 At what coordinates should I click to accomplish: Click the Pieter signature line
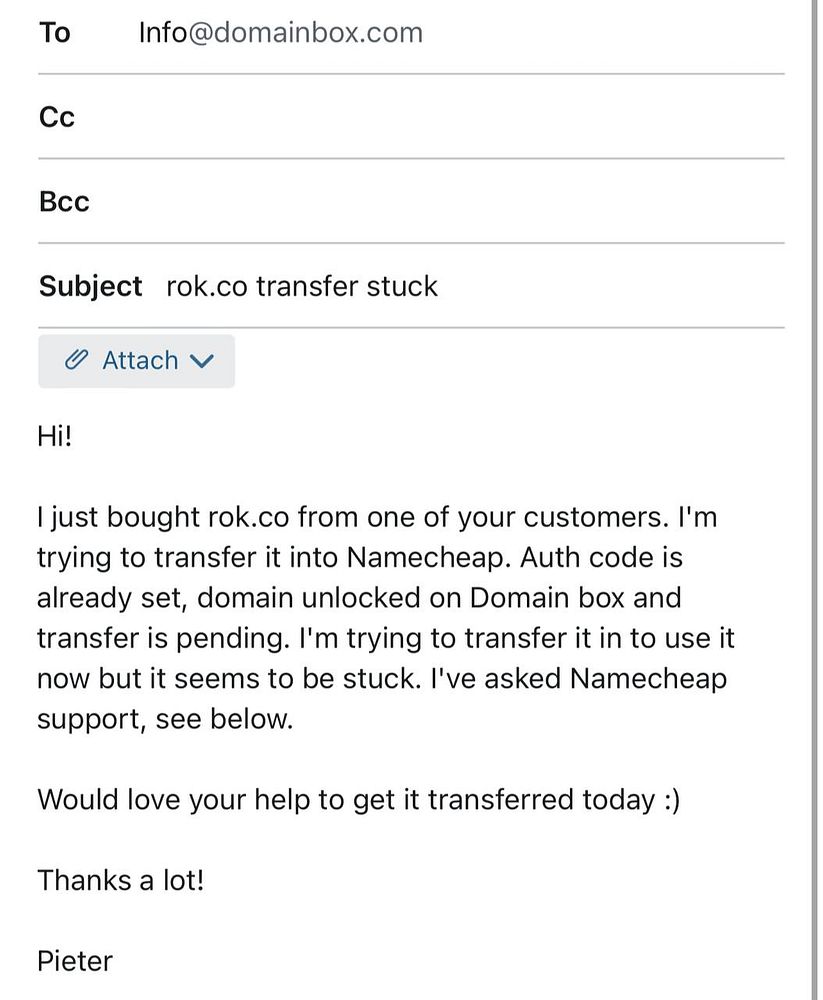[75, 960]
